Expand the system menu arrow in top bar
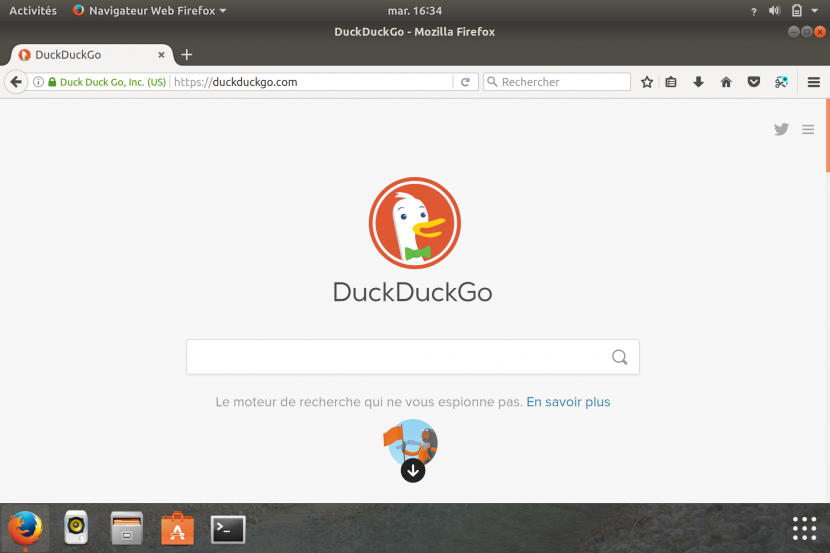The height and width of the screenshot is (553, 830). [815, 11]
